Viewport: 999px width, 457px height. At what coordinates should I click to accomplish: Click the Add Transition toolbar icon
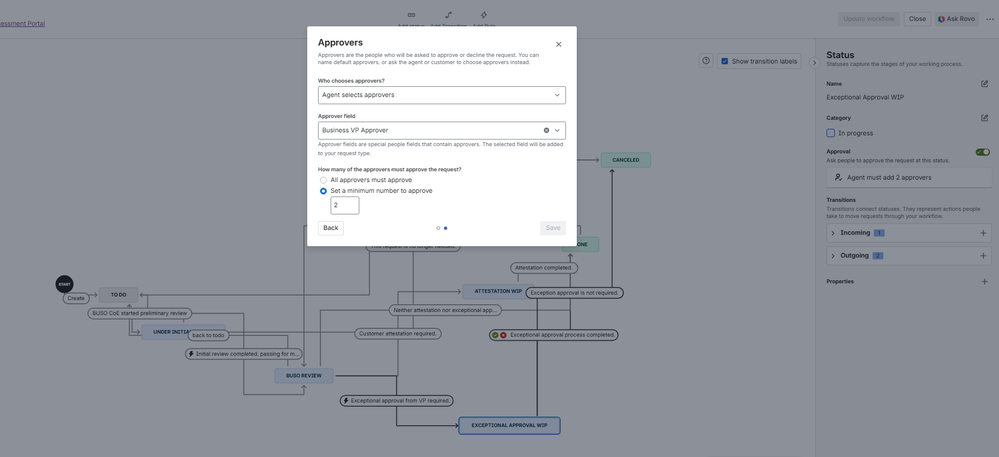449,15
